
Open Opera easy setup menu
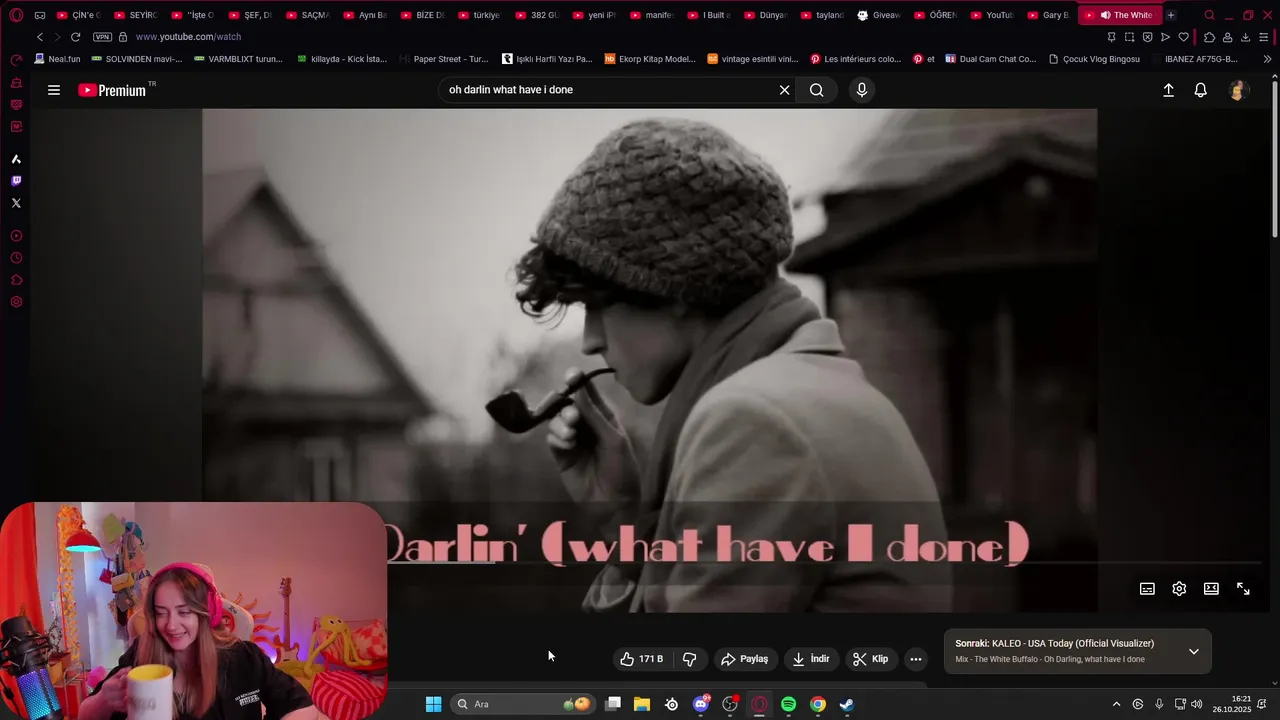coord(1264,37)
